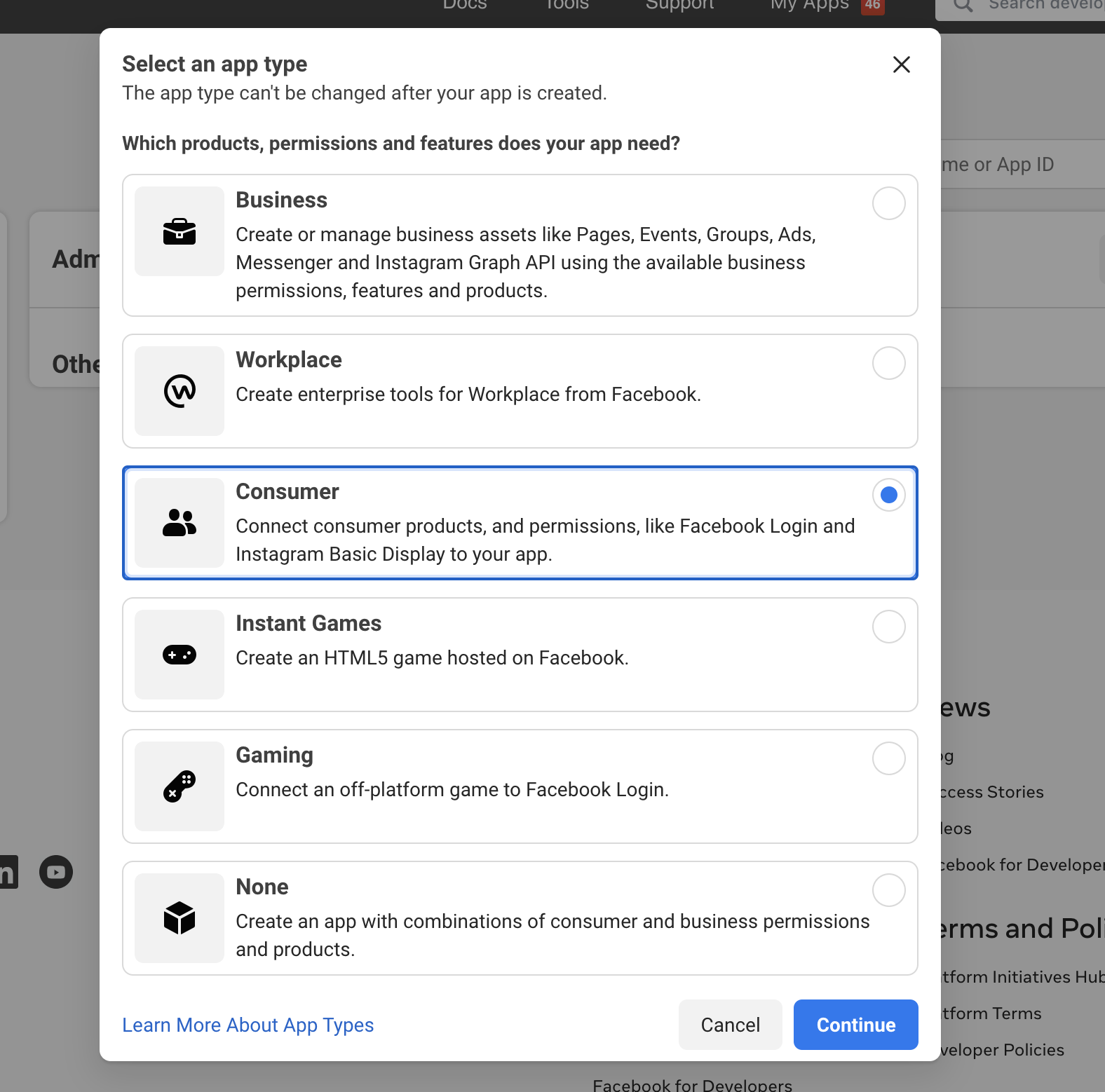Screen dimensions: 1105x1092
Task: Click the Business briefcase icon
Action: [x=179, y=231]
